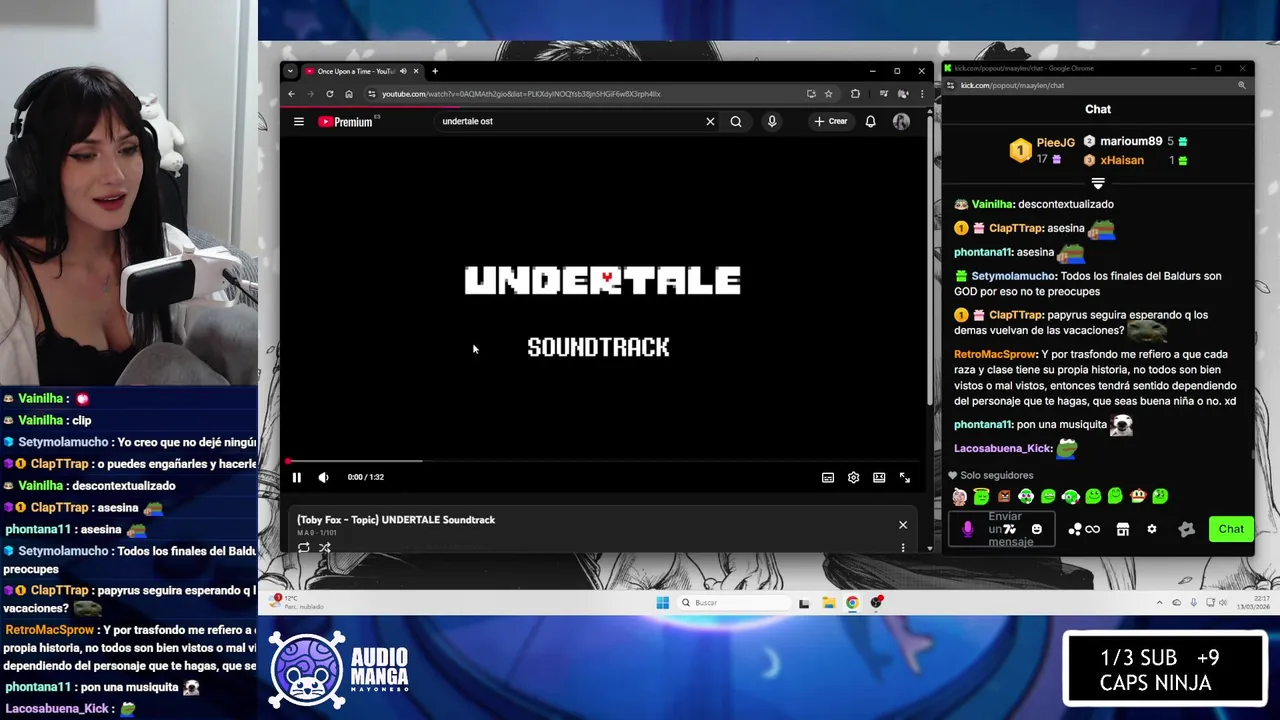Image resolution: width=1280 pixels, height=720 pixels.
Task: Open the emoji picker smiley face
Action: [x=1037, y=529]
